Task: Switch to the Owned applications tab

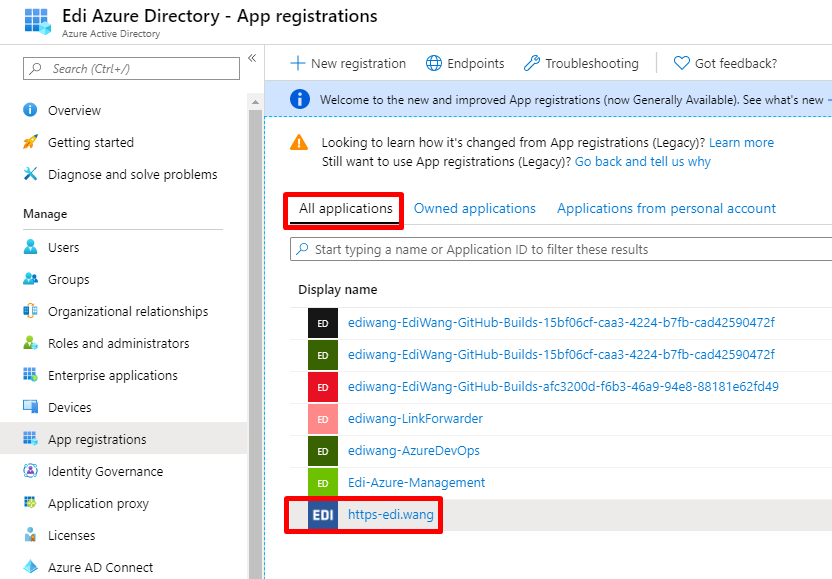Action: 475,209
